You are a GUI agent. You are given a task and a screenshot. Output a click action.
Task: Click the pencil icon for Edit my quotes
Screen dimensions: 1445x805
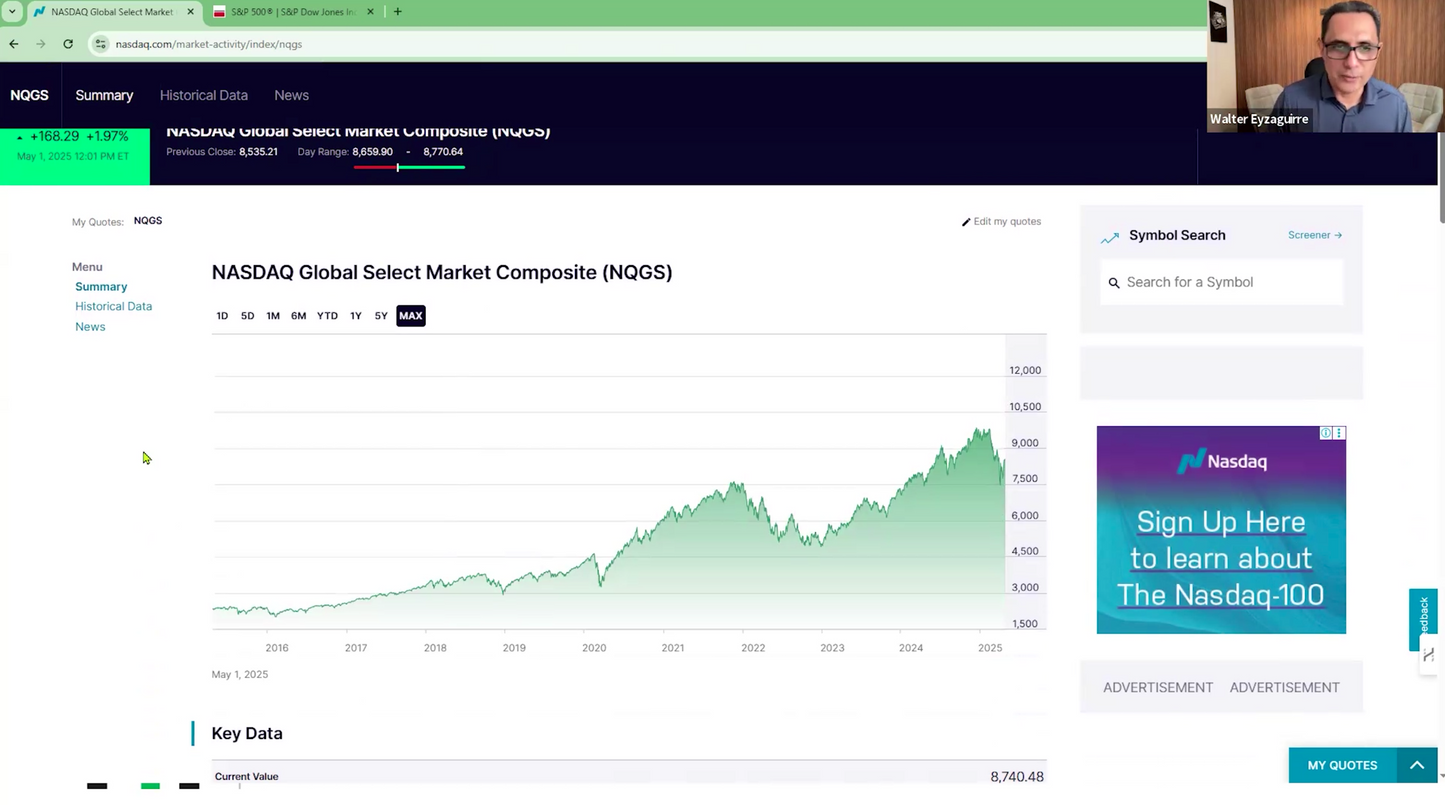click(966, 222)
